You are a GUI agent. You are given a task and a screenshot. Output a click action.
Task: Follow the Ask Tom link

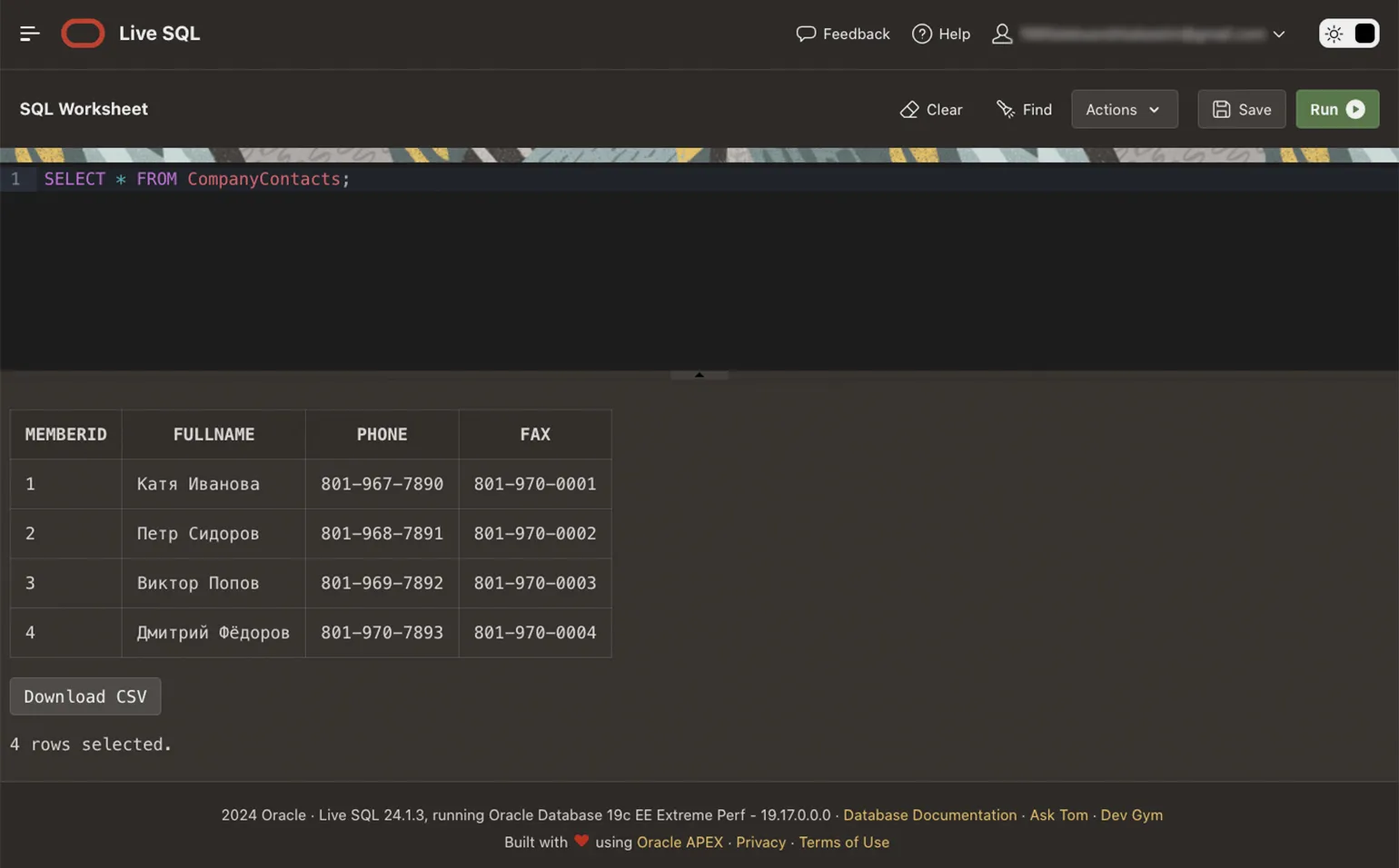[1058, 815]
